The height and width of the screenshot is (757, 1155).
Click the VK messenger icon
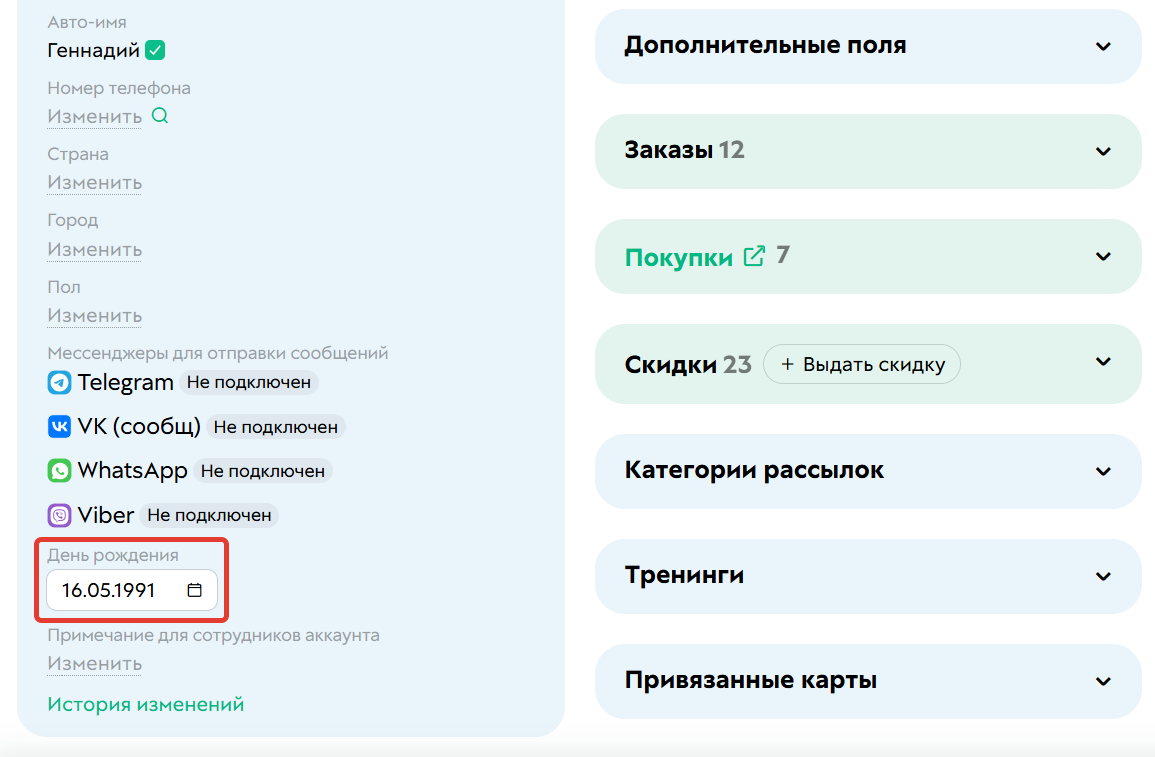57,426
